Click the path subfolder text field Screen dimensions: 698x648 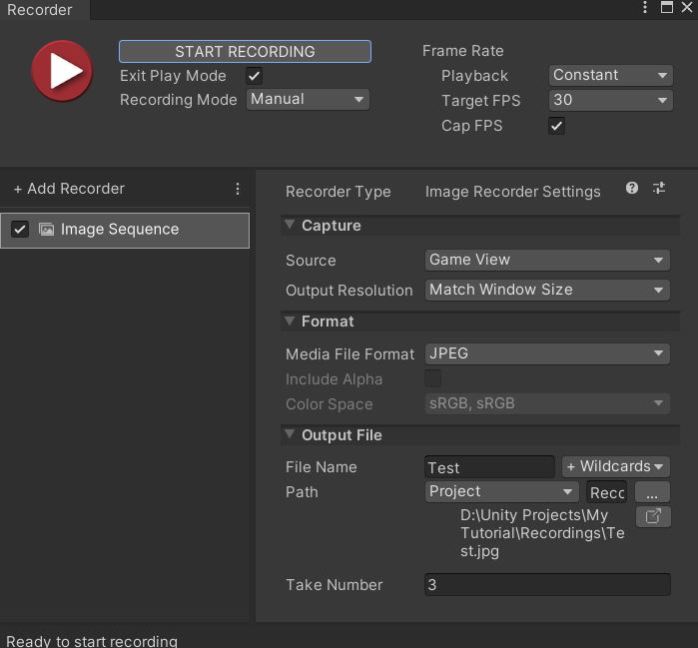(607, 492)
